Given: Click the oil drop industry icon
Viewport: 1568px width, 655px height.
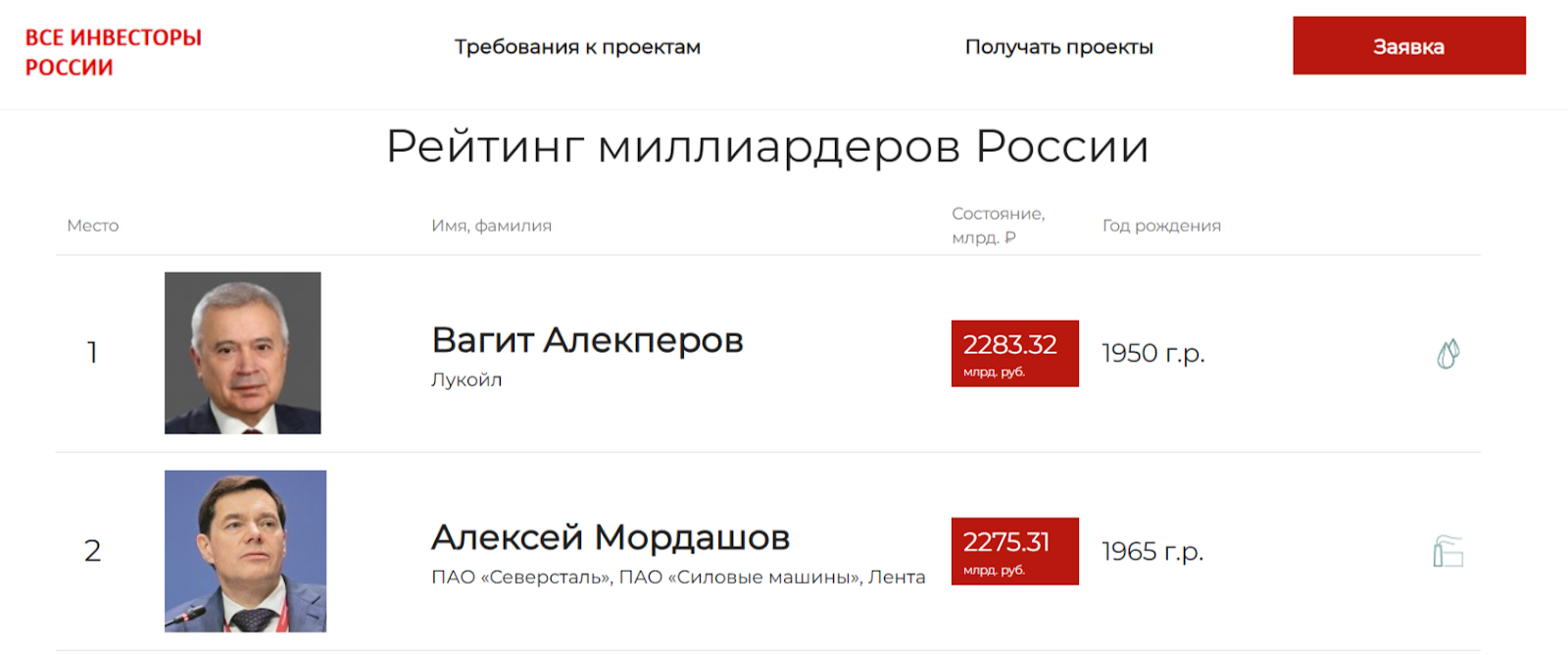Looking at the screenshot, I should (1447, 353).
